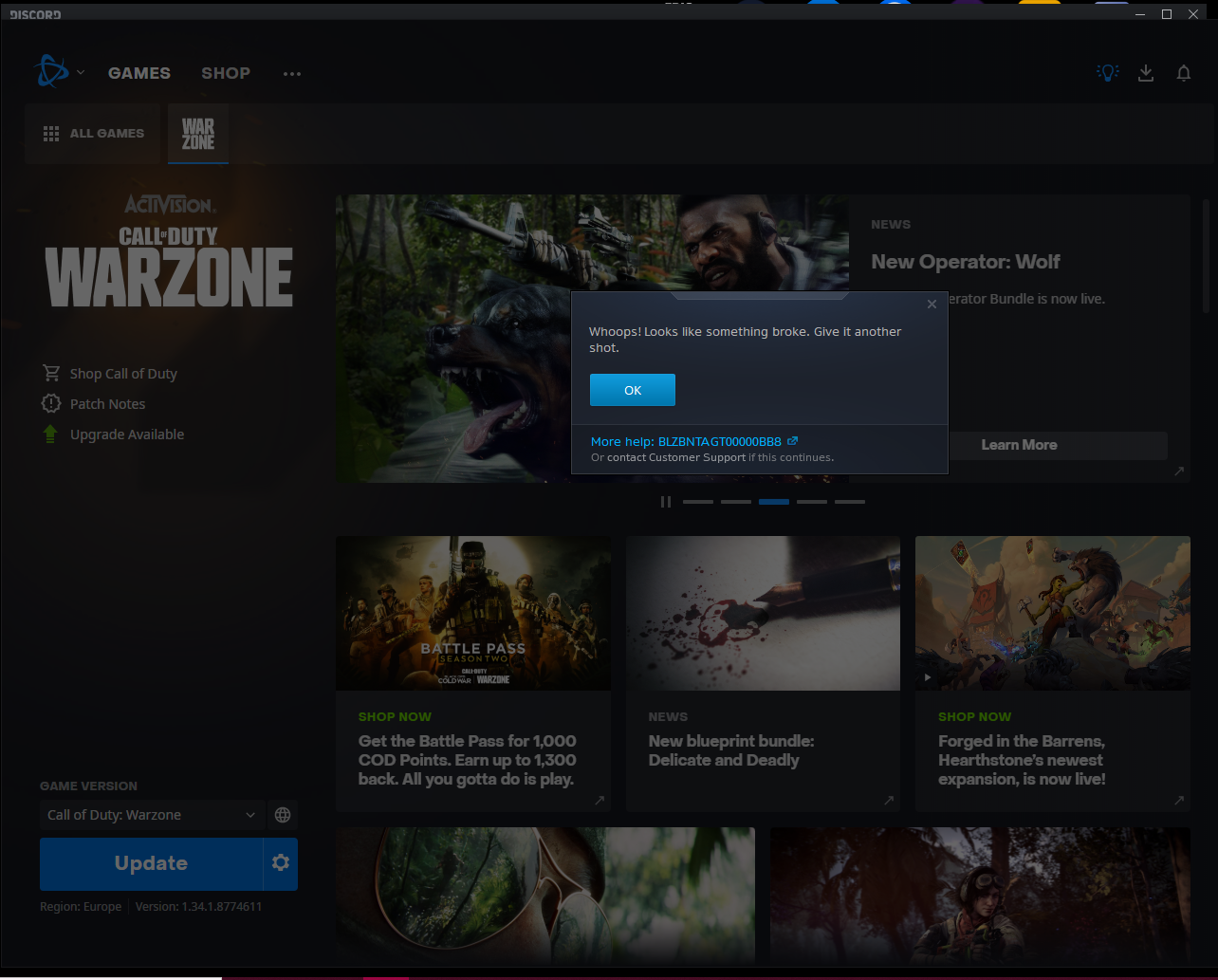Screen dimensions: 1218x980
Task: Select the fourth carousel slide indicator
Action: [x=812, y=502]
